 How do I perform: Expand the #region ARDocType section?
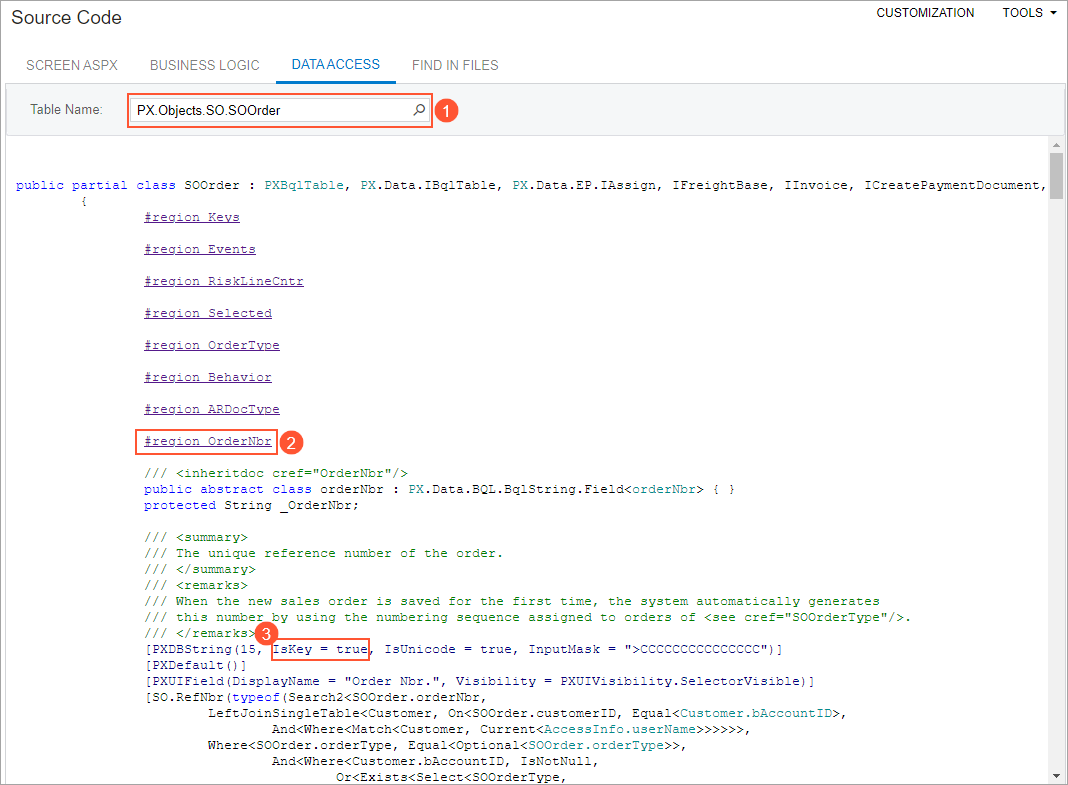(212, 409)
